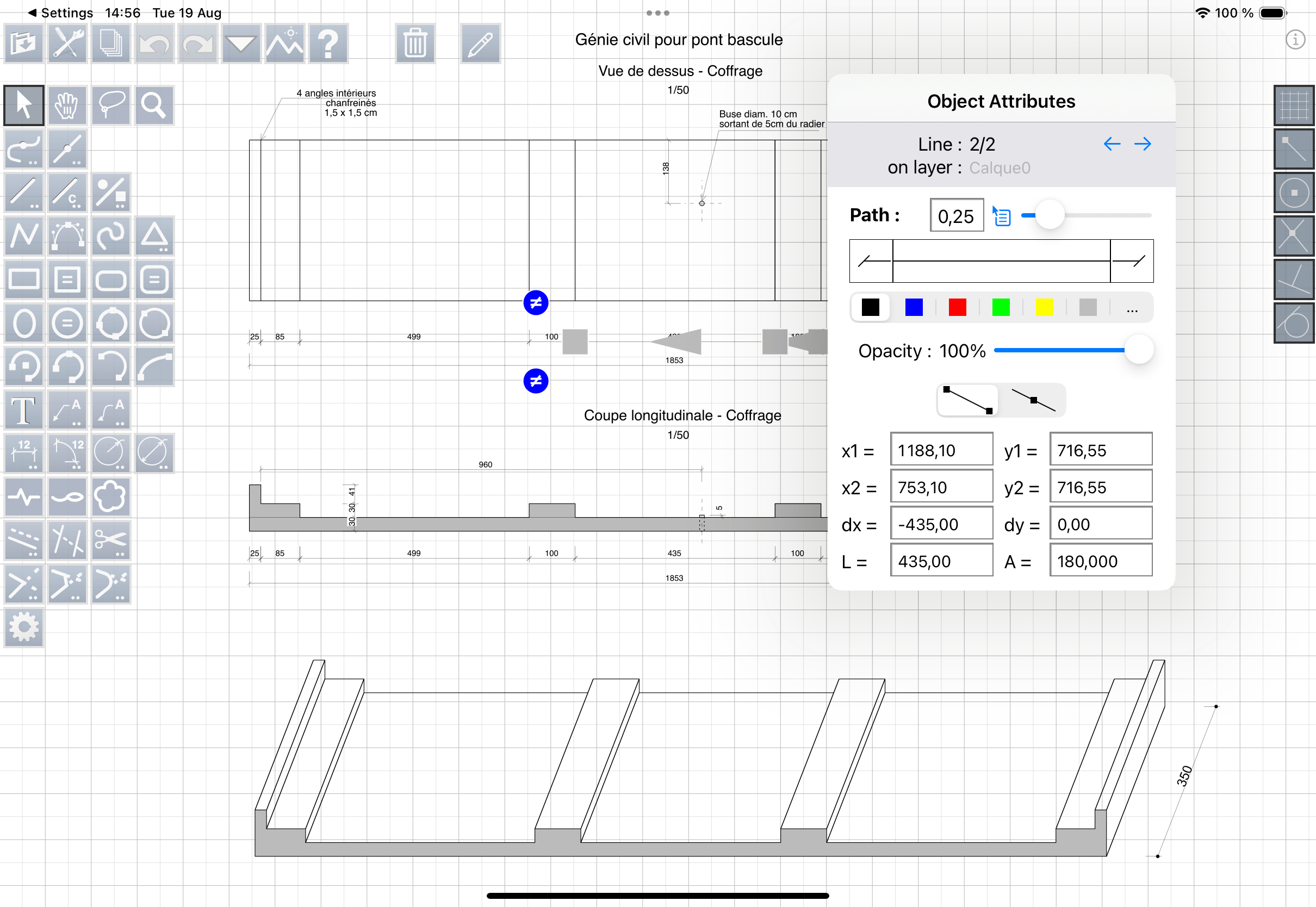Pick the red color swatch
Screen dimensions: 1316x907
957,308
